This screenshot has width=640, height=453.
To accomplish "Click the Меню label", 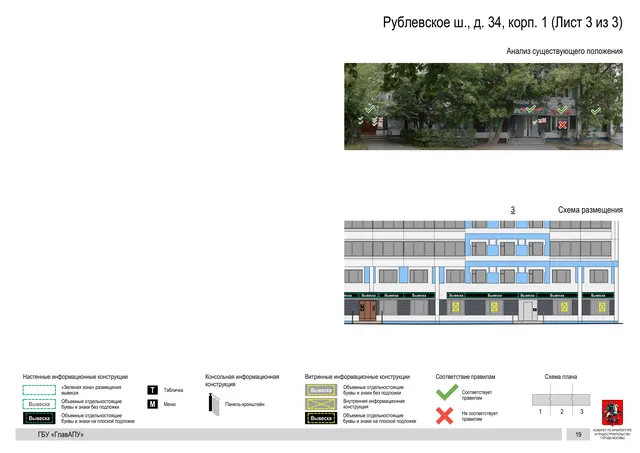I will [x=170, y=404].
